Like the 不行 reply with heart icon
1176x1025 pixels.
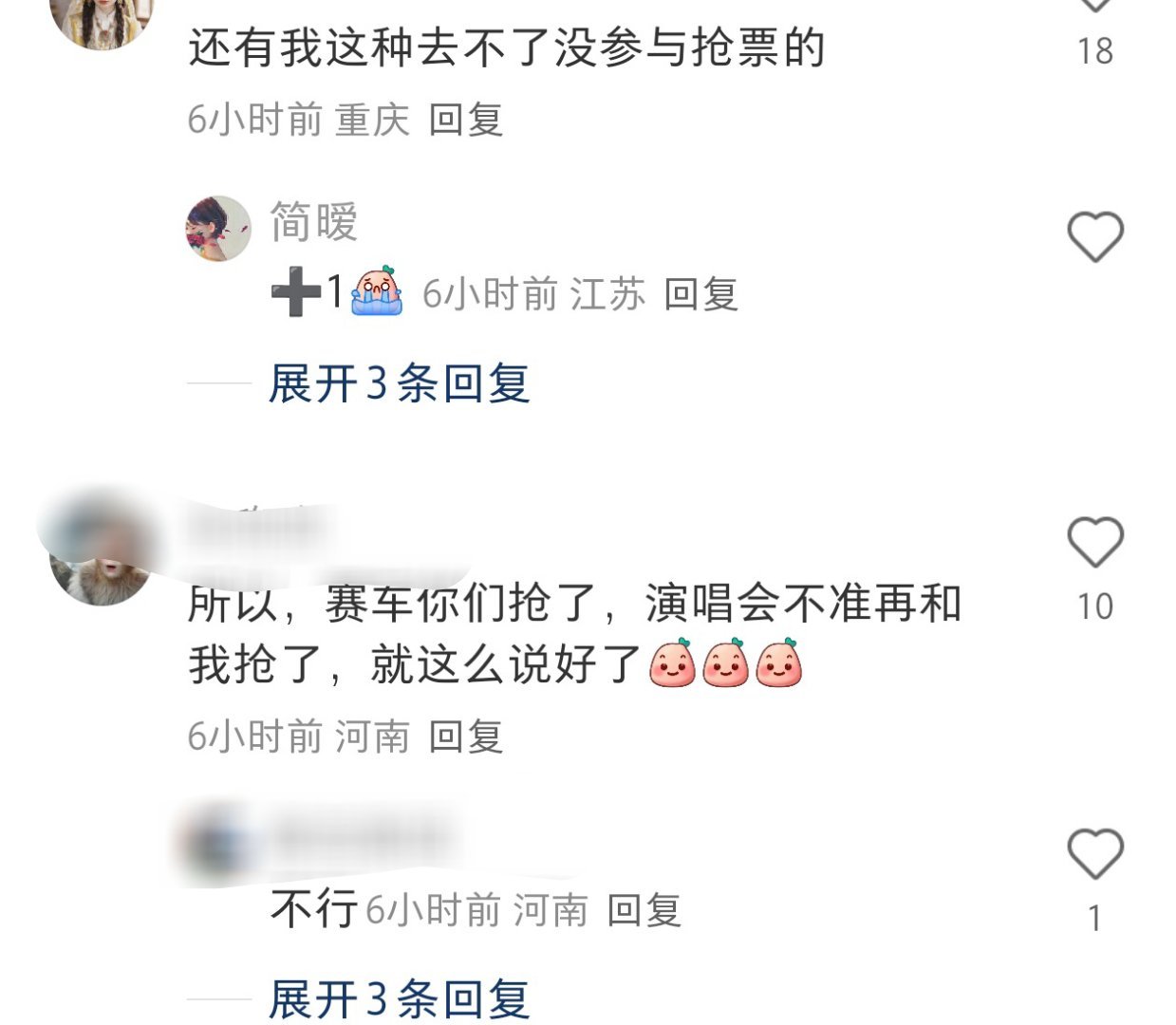point(1095,853)
